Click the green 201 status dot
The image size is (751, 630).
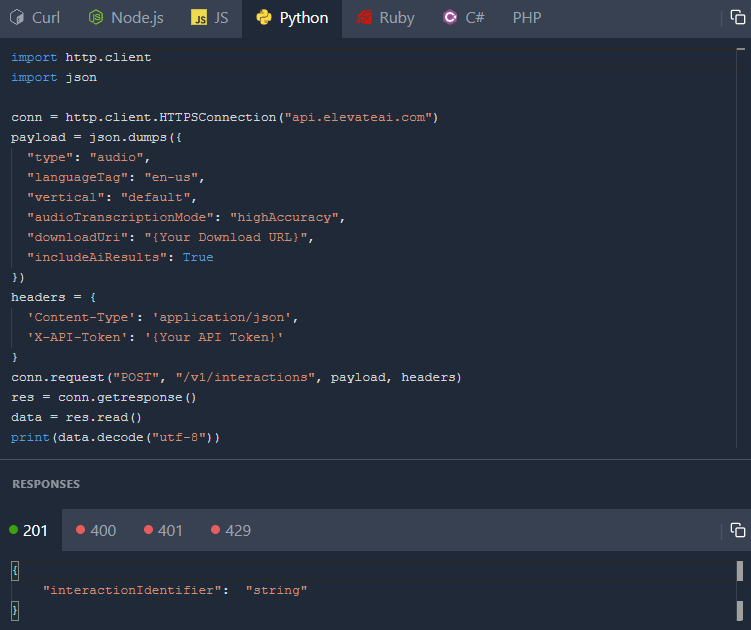point(13,529)
